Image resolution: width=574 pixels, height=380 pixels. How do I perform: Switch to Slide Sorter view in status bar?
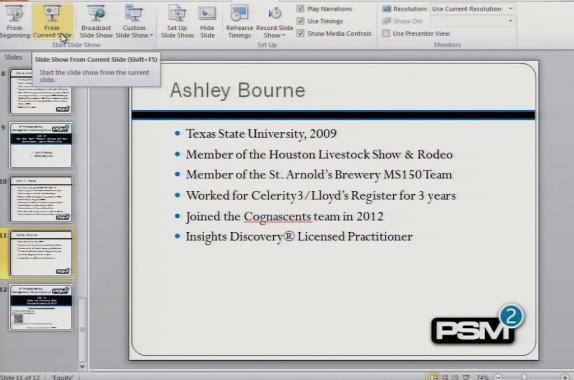445,377
